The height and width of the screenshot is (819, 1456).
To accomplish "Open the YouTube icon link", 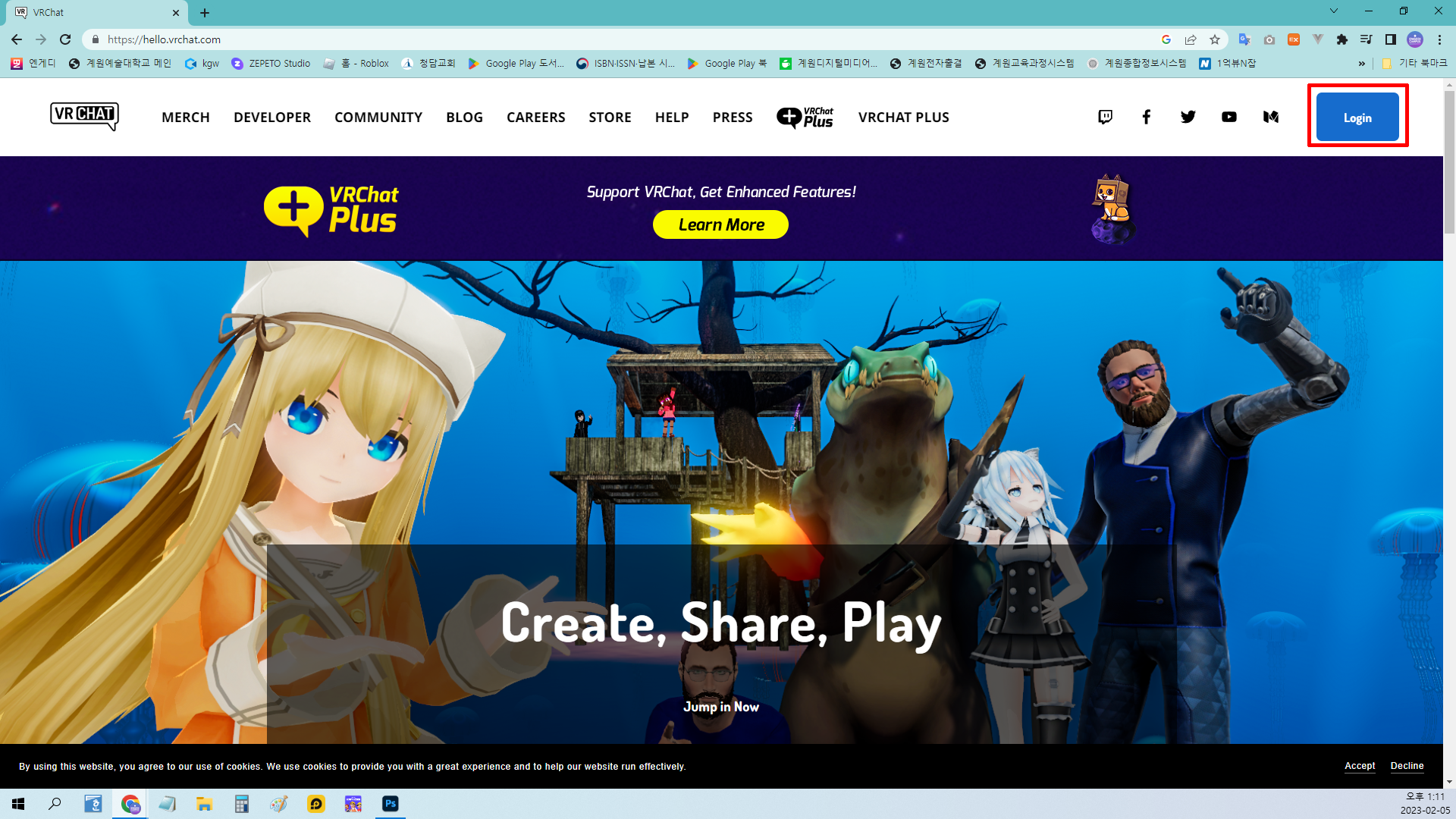I will pos(1229,117).
